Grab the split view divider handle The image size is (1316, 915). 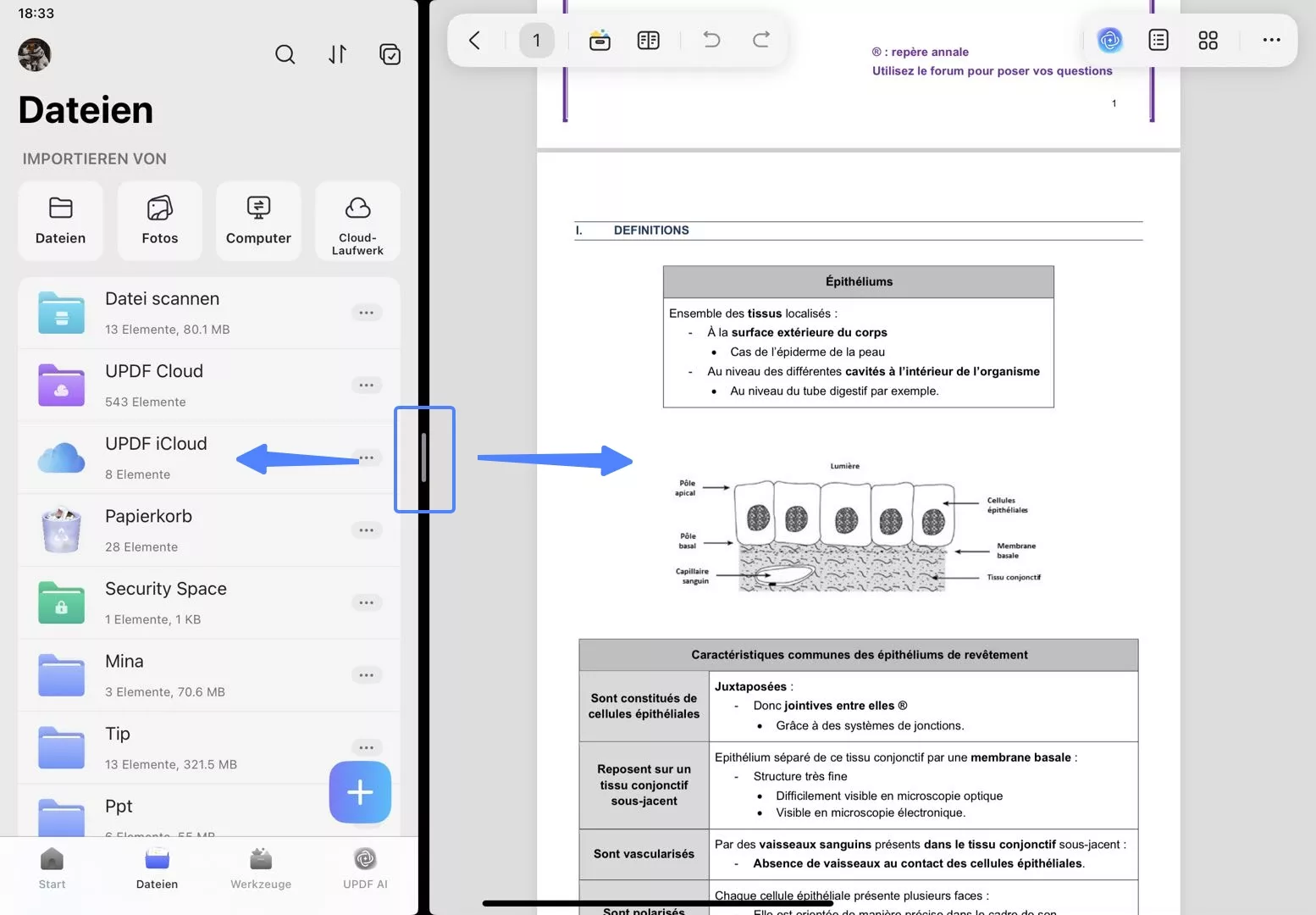pyautogui.click(x=423, y=458)
